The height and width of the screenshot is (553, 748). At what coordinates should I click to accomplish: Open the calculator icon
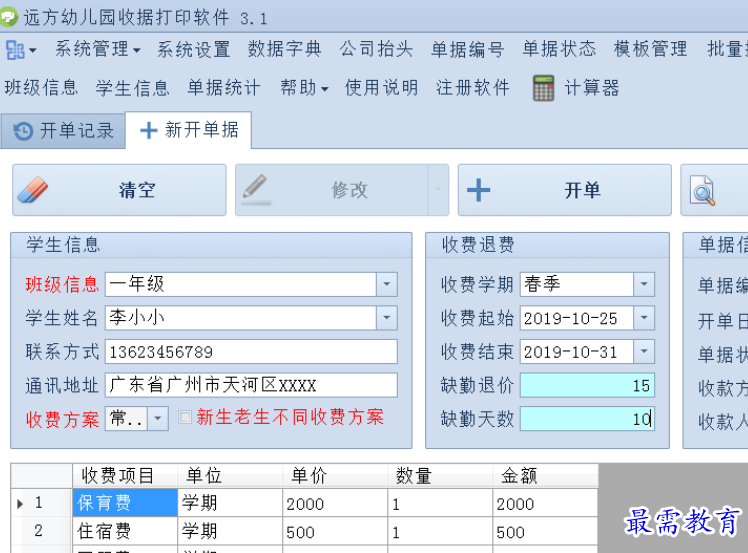(543, 88)
